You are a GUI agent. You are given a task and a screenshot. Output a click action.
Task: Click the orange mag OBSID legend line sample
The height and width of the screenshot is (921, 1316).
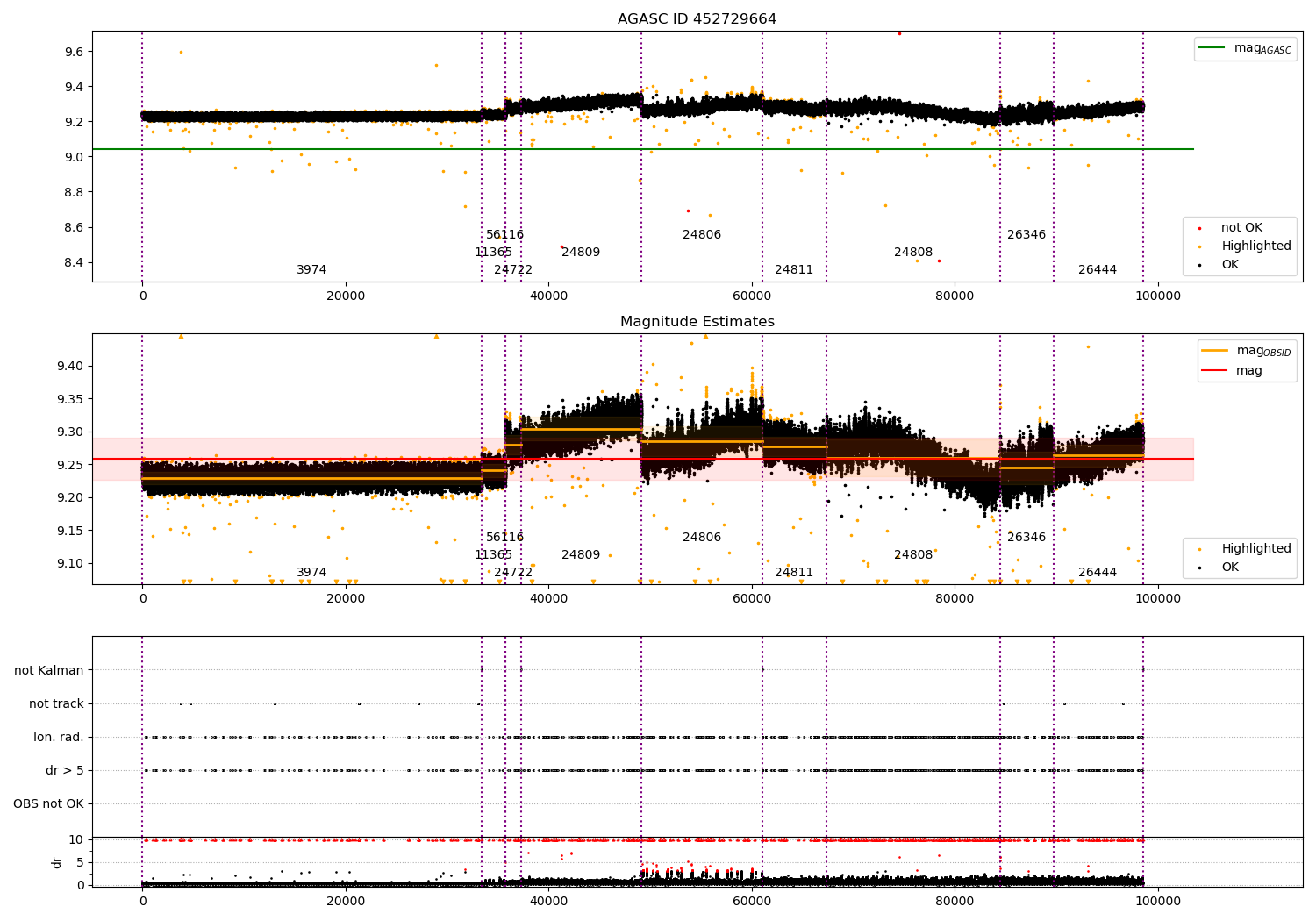[x=1215, y=351]
